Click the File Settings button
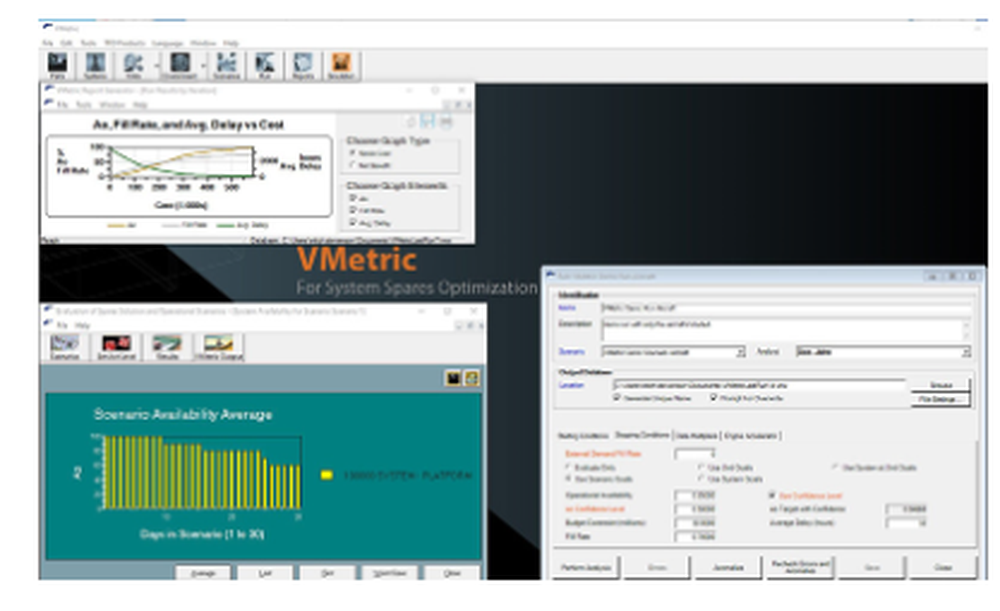1000x611 pixels. 941,399
